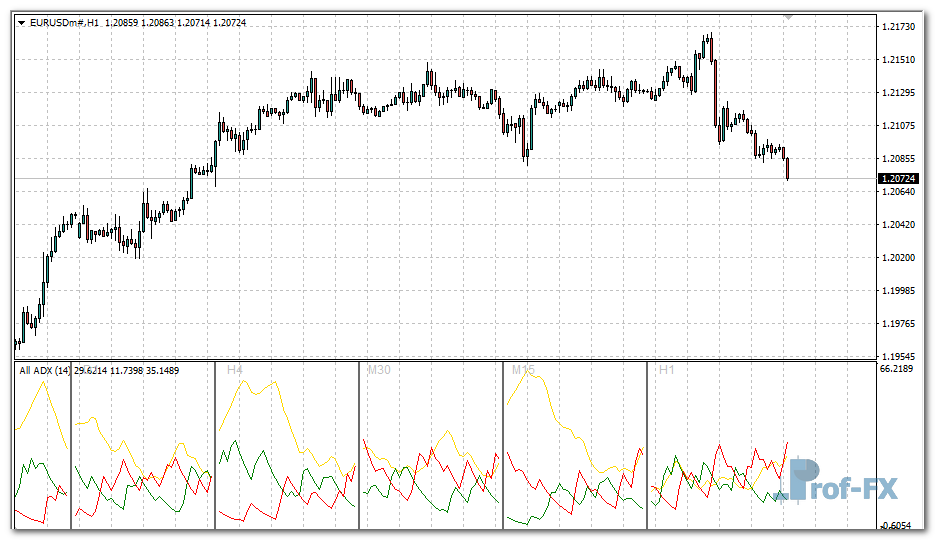Image resolution: width=935 pixels, height=540 pixels.
Task: Click the All ADX (14) indicator label
Action: pyautogui.click(x=44, y=371)
